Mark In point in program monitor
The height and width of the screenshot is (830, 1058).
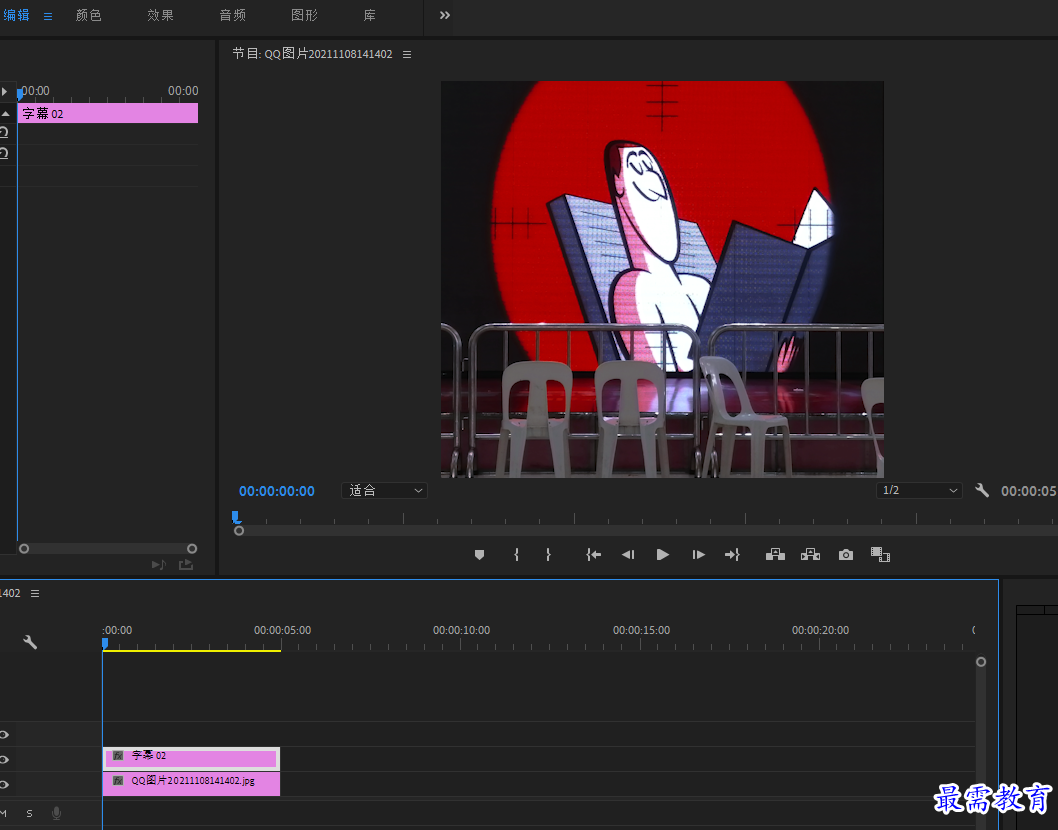[516, 555]
